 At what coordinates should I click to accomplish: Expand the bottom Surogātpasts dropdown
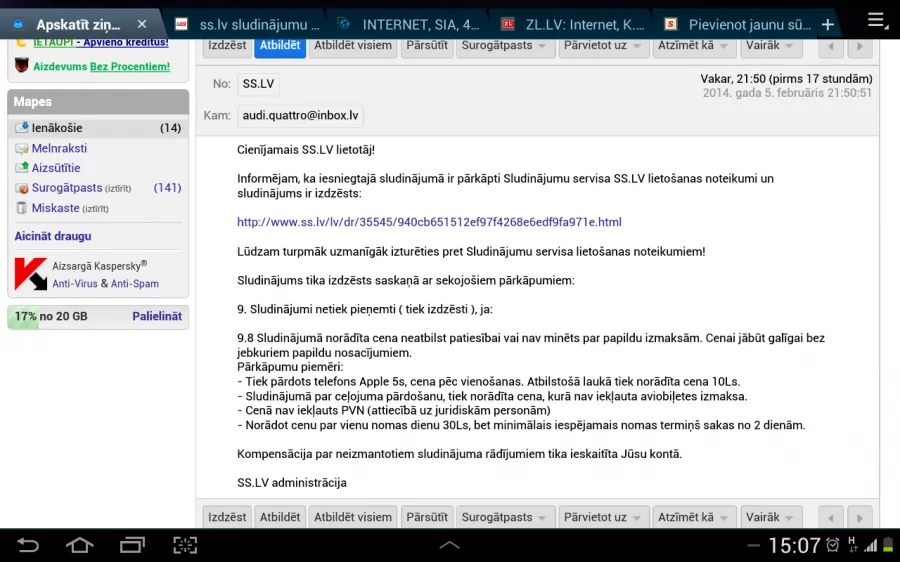point(505,517)
